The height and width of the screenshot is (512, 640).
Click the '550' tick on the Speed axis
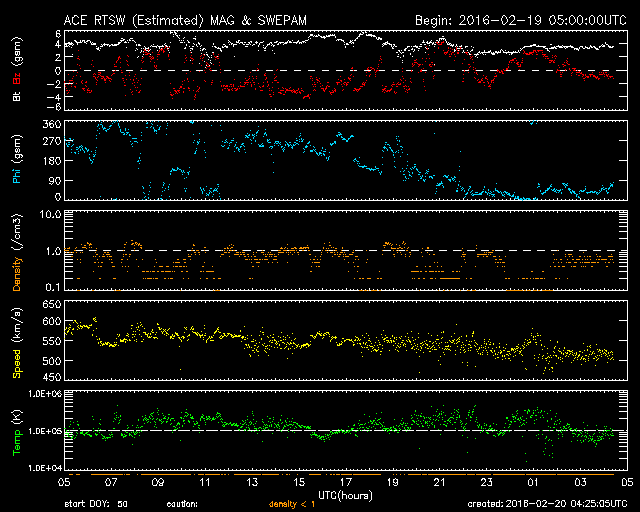click(x=52, y=341)
